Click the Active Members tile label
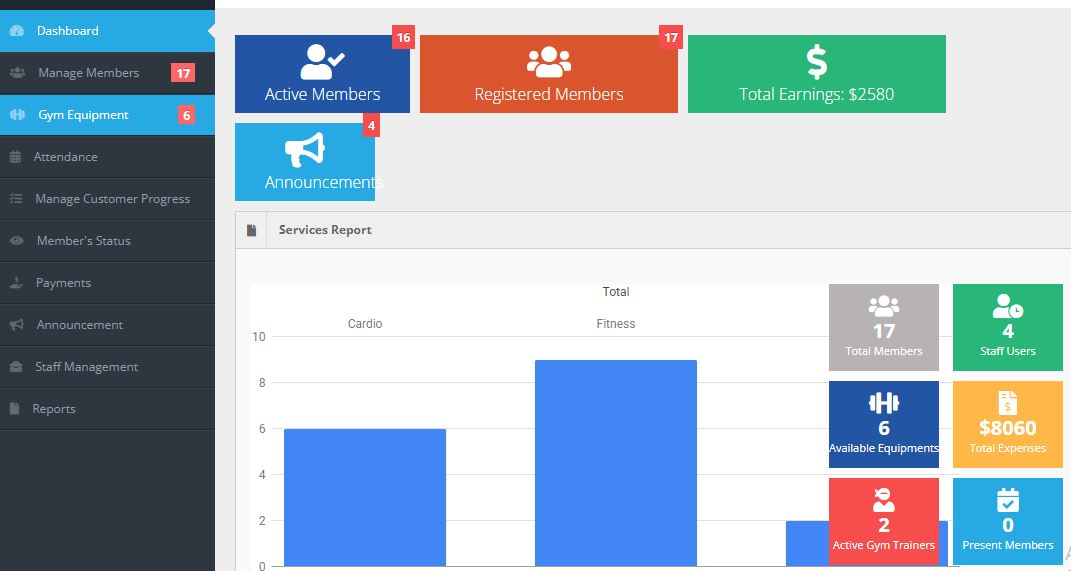Viewport: 1071px width, 571px height. pos(322,94)
